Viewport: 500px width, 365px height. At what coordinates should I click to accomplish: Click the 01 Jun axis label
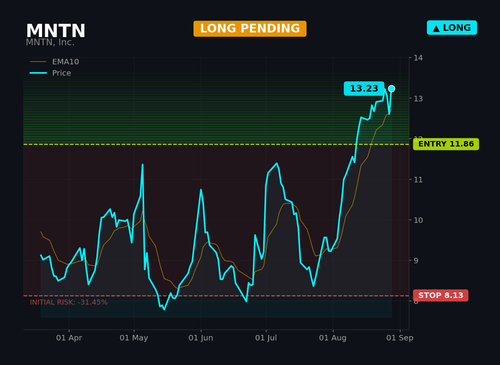click(x=201, y=338)
